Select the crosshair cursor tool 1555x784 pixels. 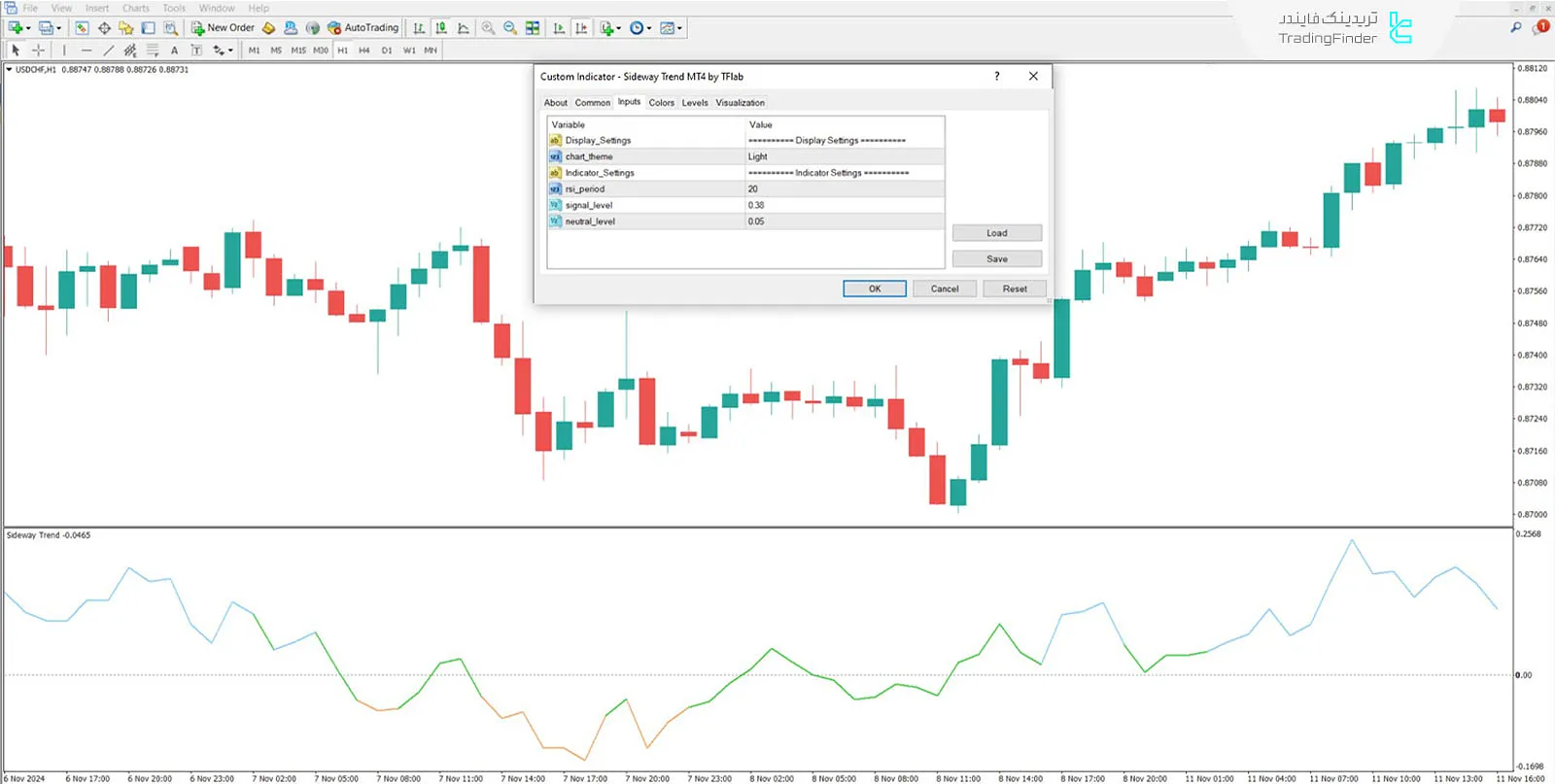tap(38, 51)
